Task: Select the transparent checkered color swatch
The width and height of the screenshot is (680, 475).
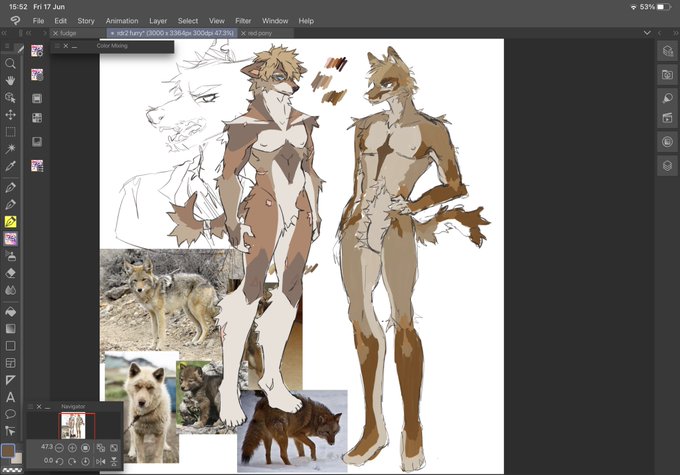Action: 12,469
